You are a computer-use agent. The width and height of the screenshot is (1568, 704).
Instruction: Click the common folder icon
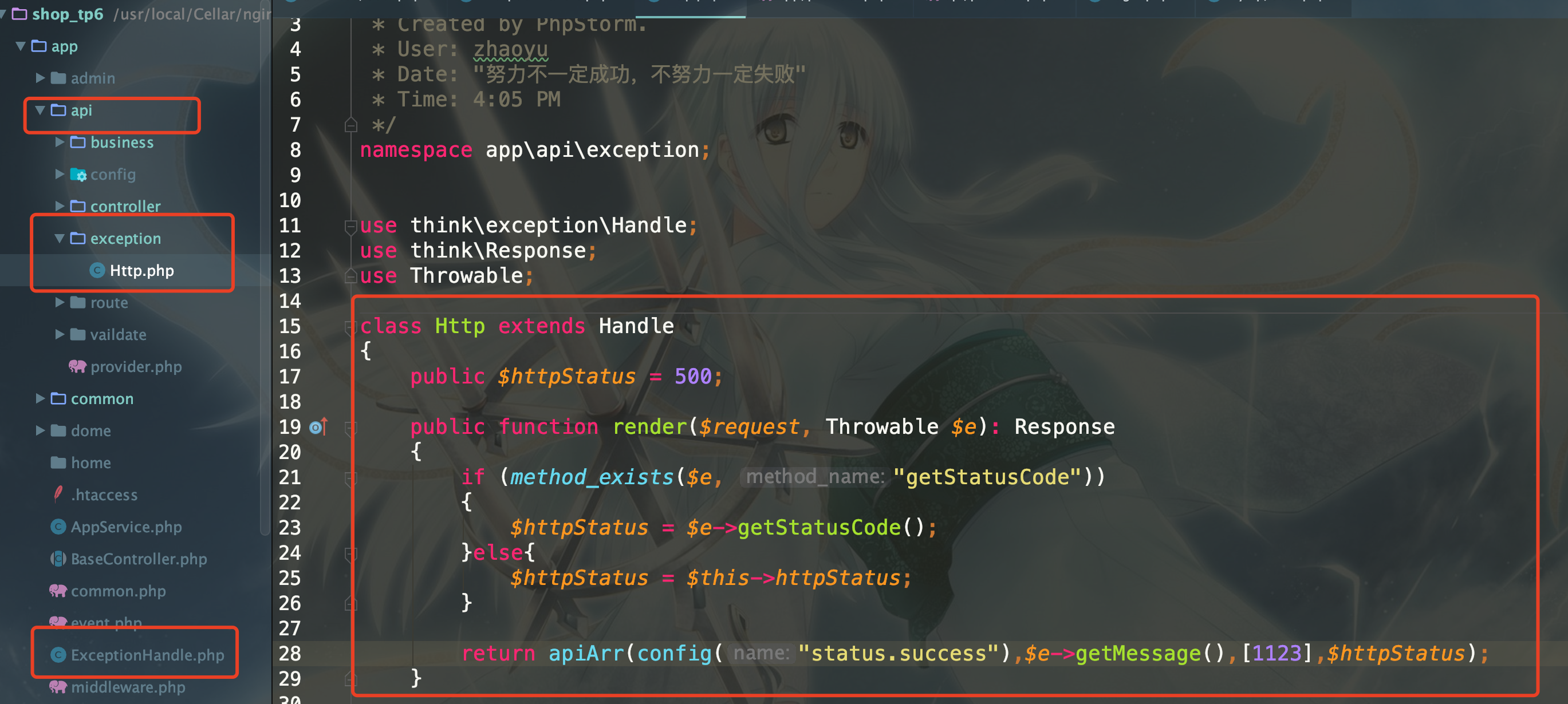click(58, 398)
